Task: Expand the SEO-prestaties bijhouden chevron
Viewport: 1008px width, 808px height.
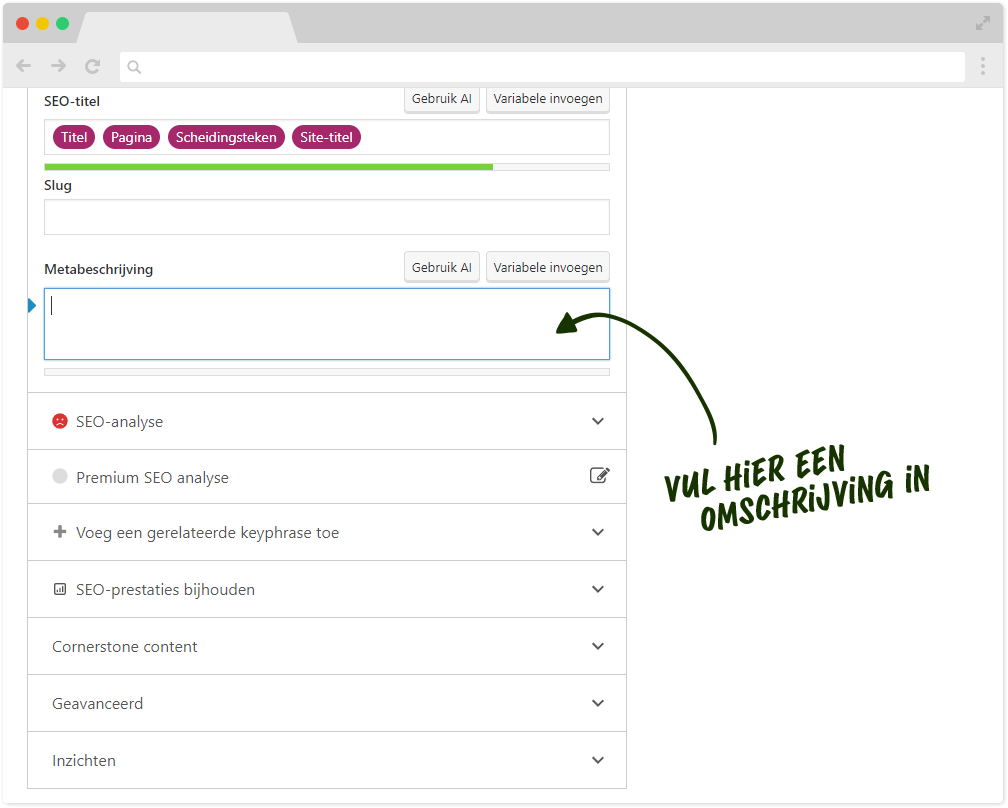Action: [598, 589]
